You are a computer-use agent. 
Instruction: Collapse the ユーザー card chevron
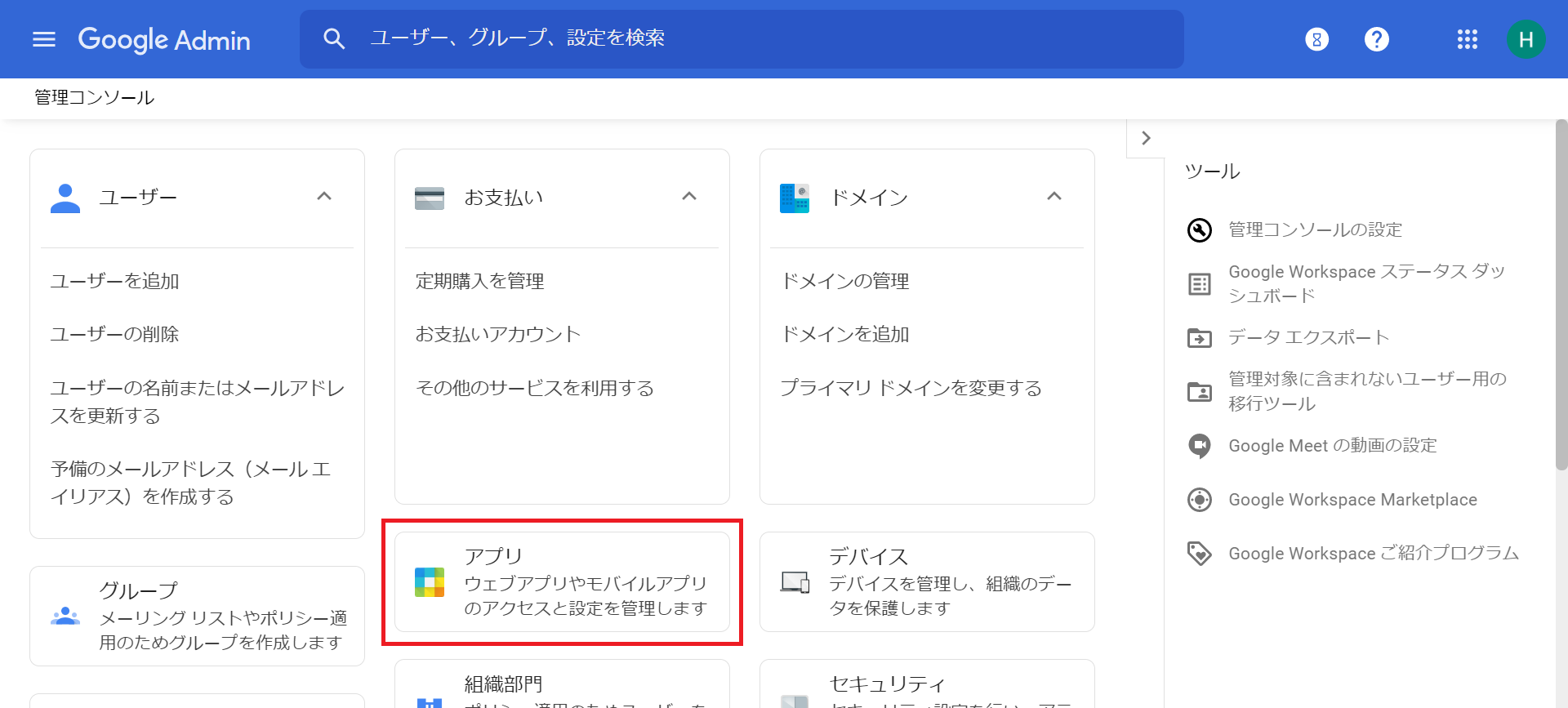324,196
